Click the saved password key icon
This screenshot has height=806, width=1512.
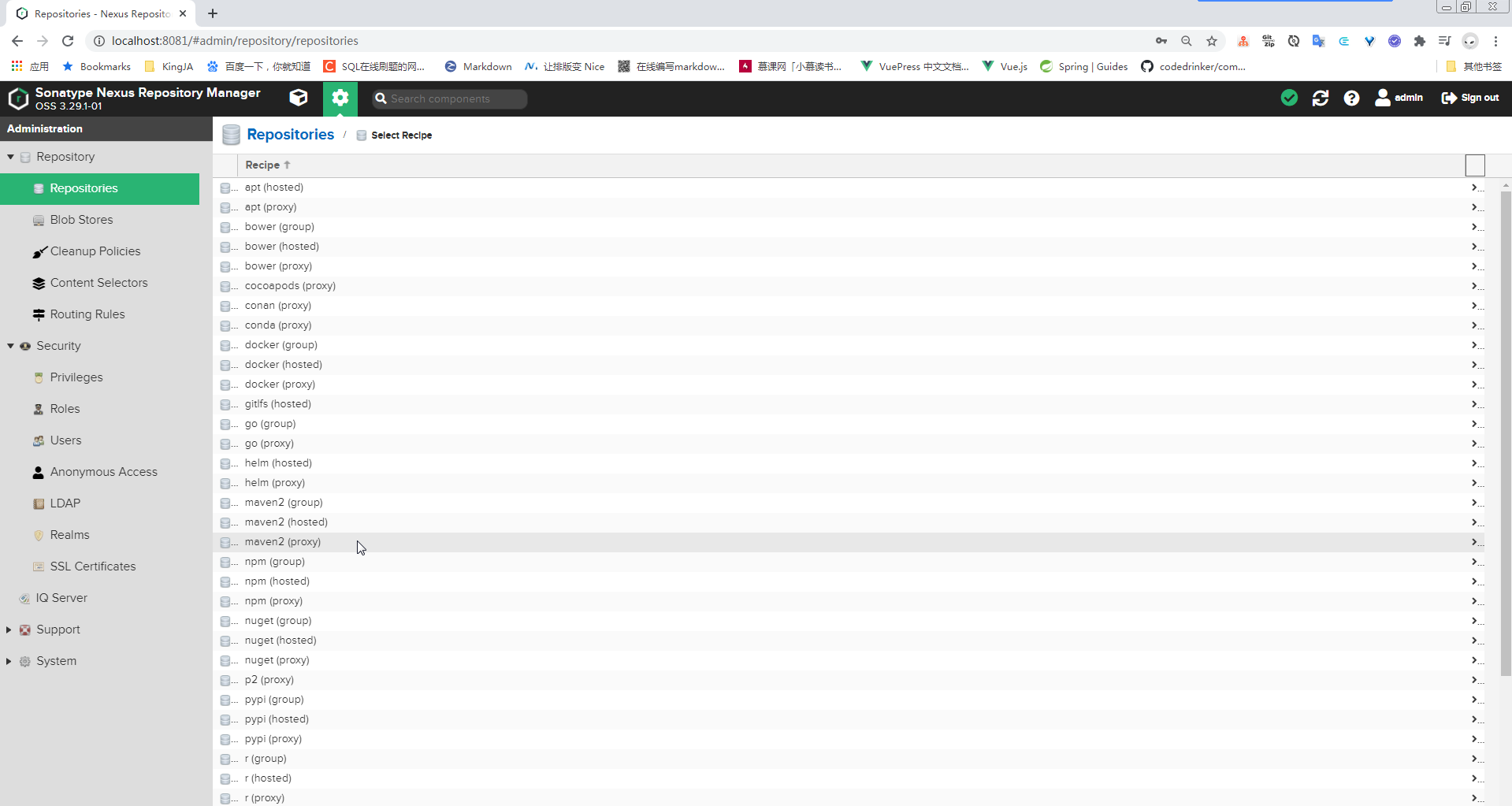coord(1161,41)
